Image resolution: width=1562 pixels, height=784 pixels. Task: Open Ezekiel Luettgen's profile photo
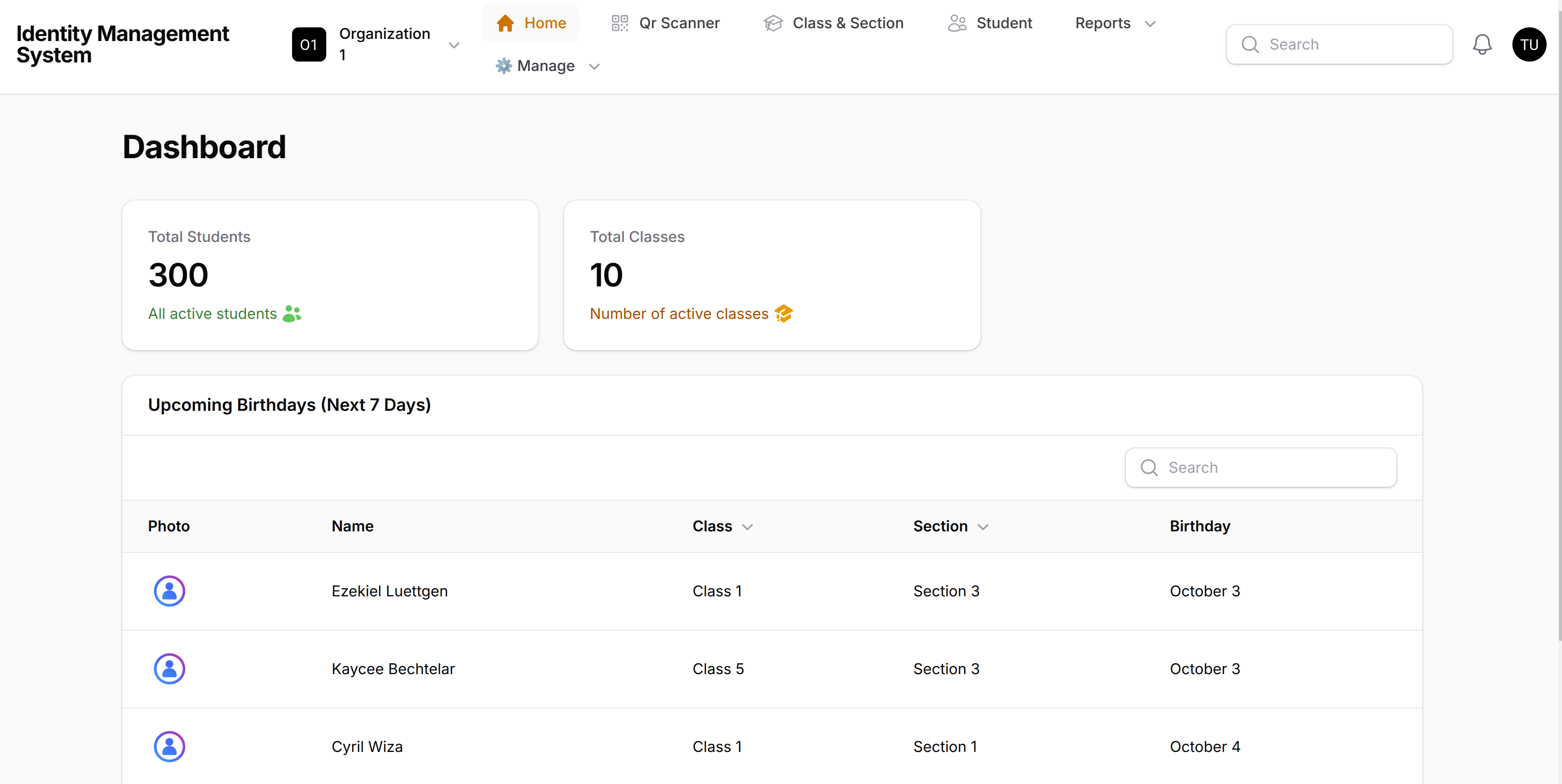170,591
